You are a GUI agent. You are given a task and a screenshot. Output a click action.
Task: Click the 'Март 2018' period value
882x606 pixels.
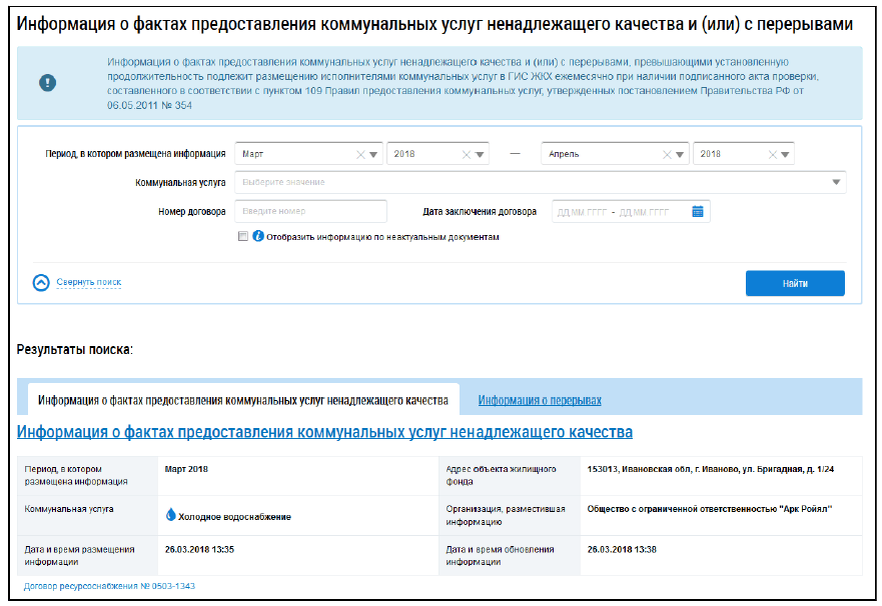tap(186, 469)
